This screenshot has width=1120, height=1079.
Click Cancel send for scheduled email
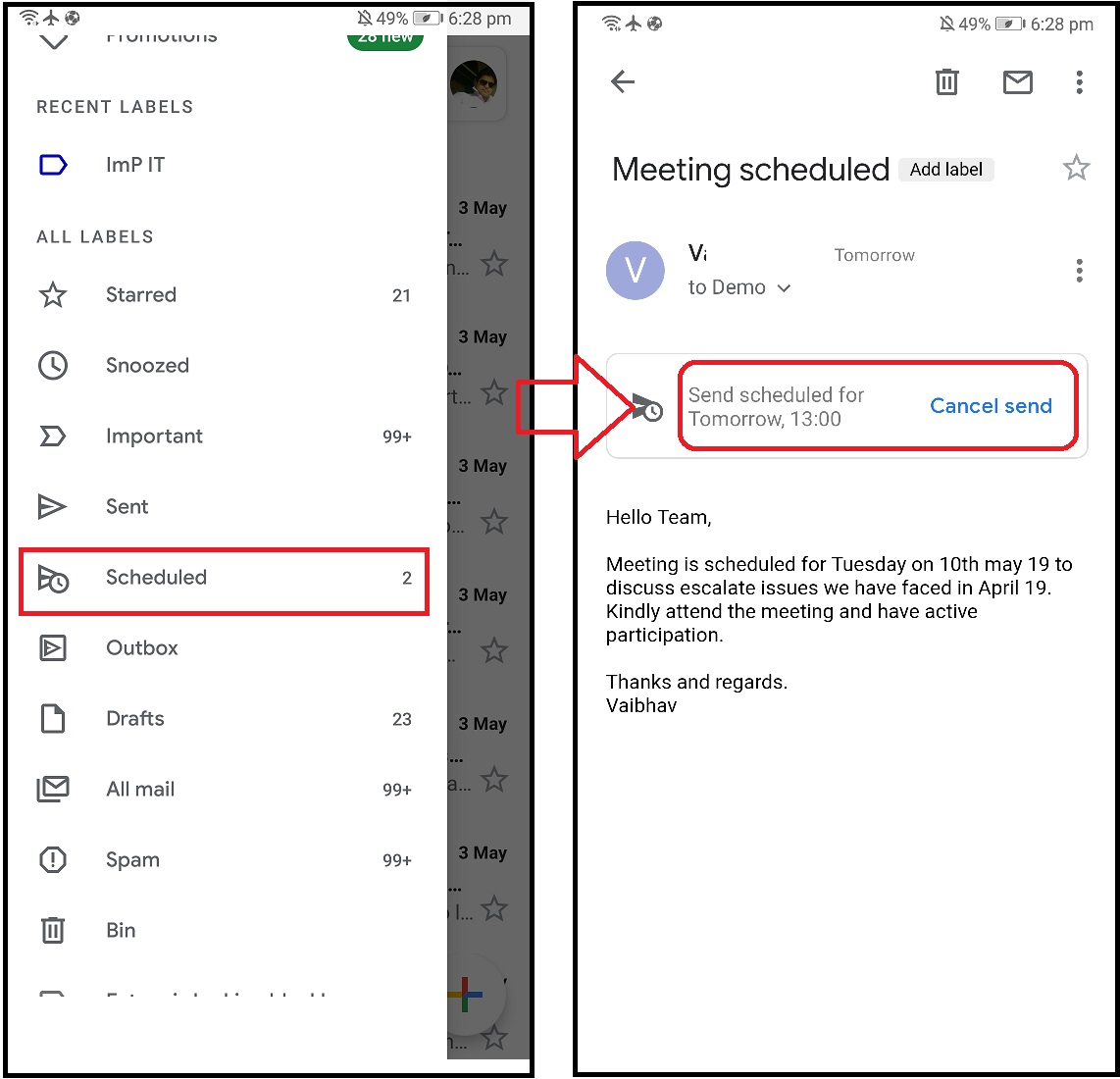pos(991,405)
